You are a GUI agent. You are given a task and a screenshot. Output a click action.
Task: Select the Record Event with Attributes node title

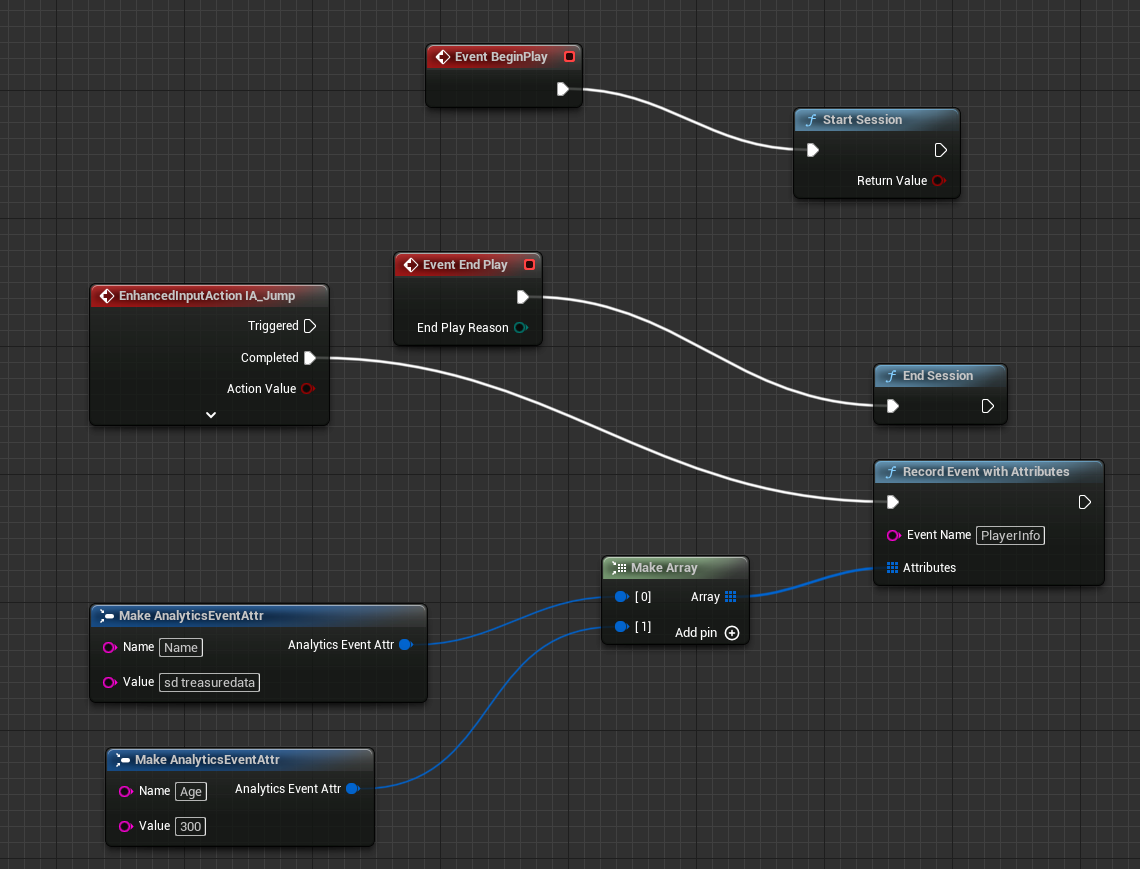[985, 472]
